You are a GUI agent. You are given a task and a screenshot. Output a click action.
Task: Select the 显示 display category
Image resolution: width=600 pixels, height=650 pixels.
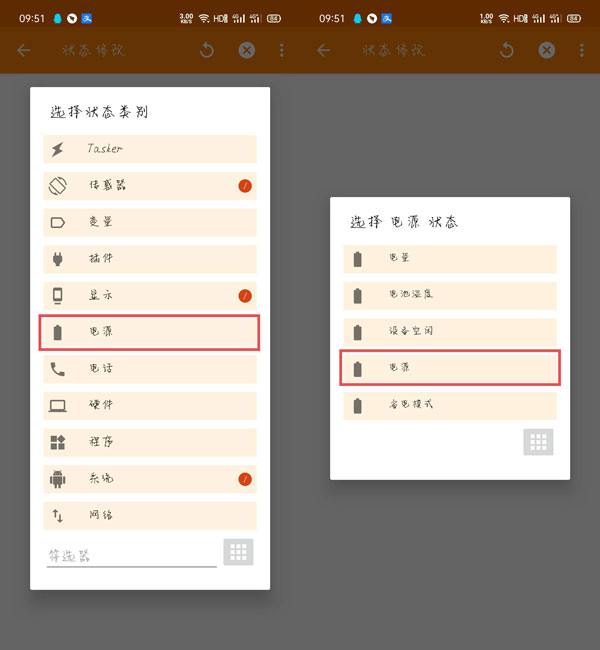click(150, 296)
